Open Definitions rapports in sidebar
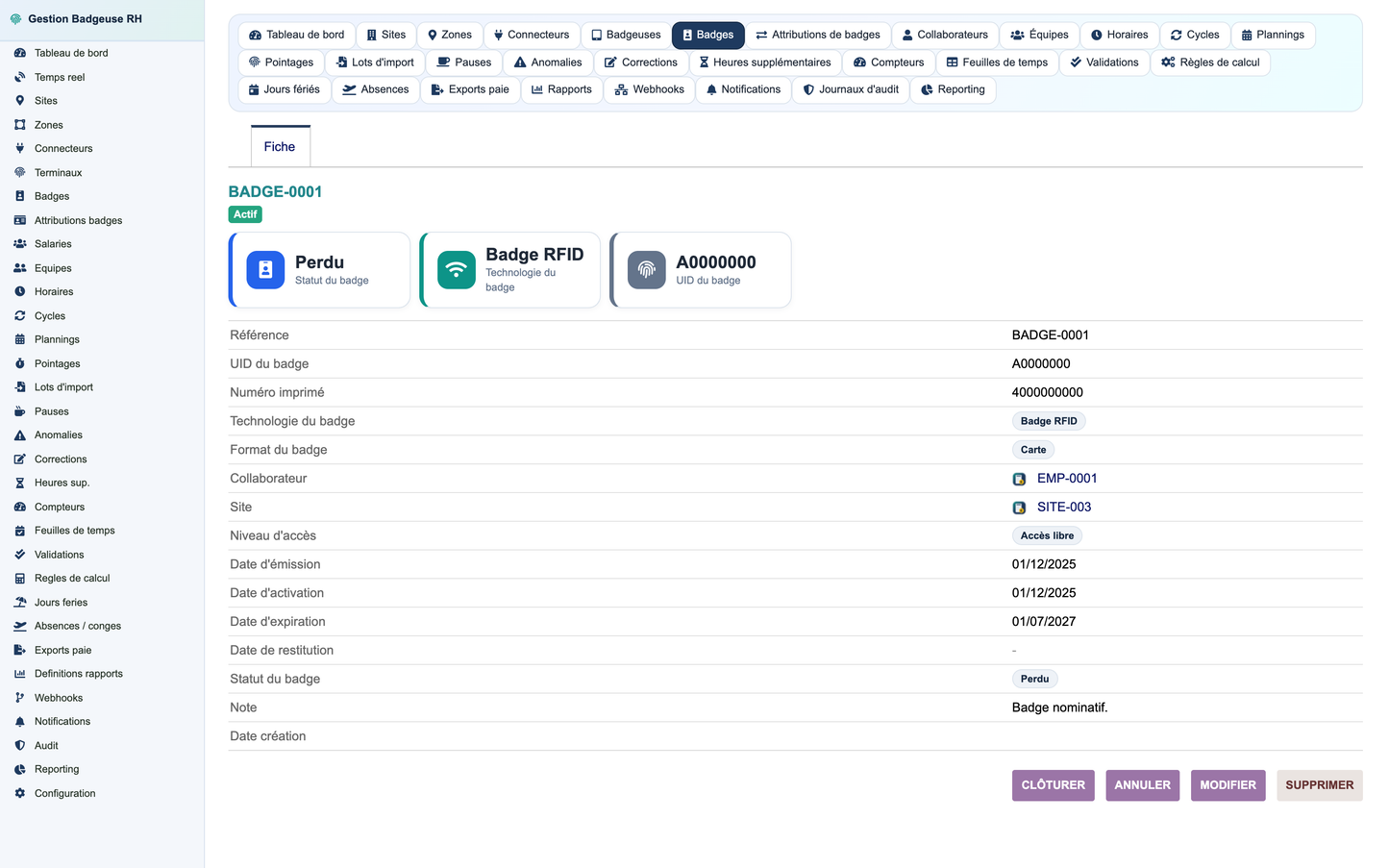The width and height of the screenshot is (1389, 868). 79,674
